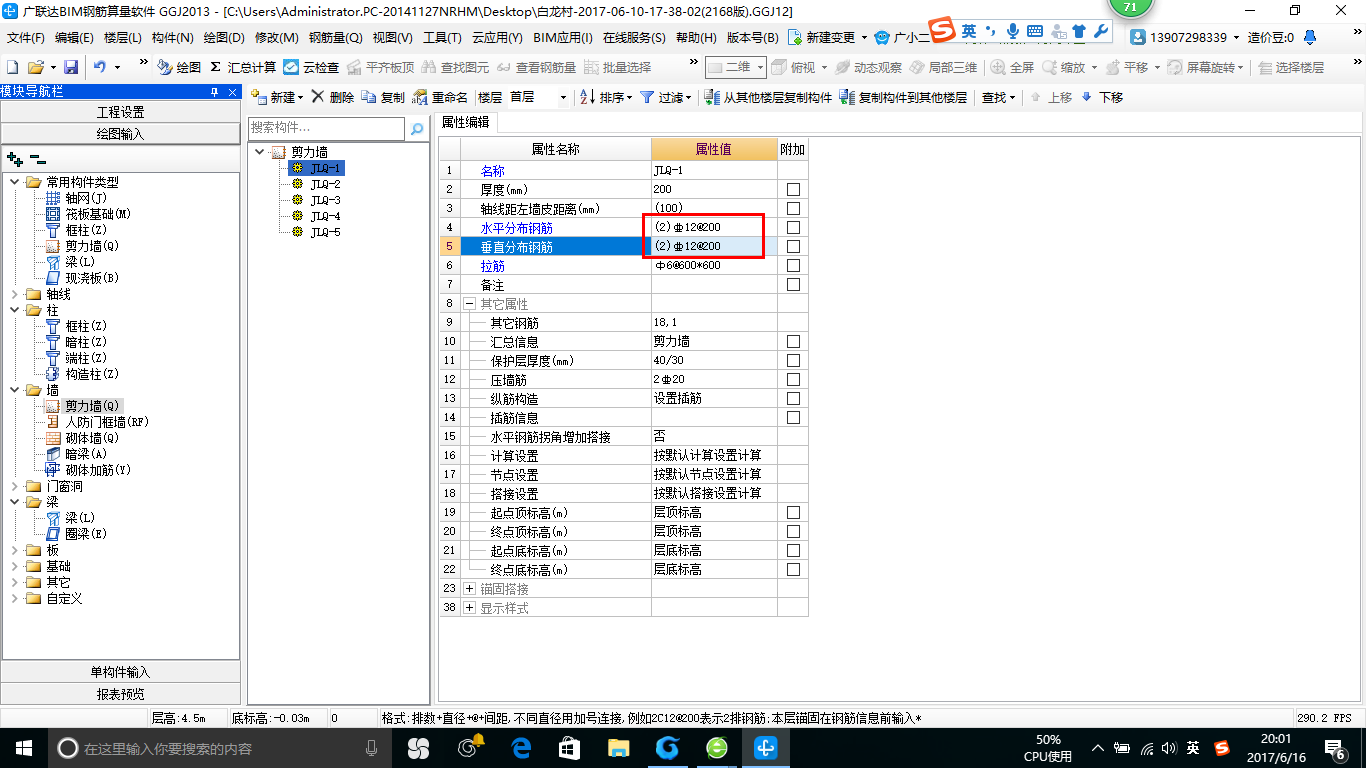This screenshot has width=1366, height=768.
Task: Click 拉筋 value cell Φ6@600*600
Action: pyautogui.click(x=714, y=265)
